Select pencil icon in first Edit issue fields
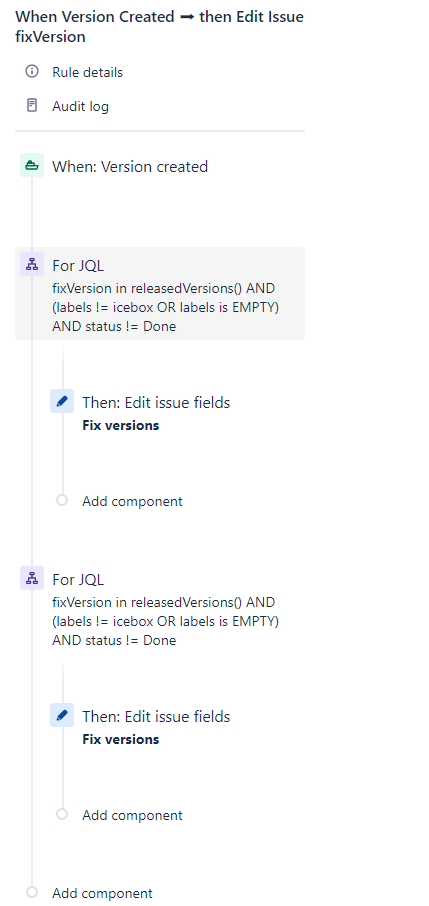The image size is (429, 906). [x=62, y=401]
